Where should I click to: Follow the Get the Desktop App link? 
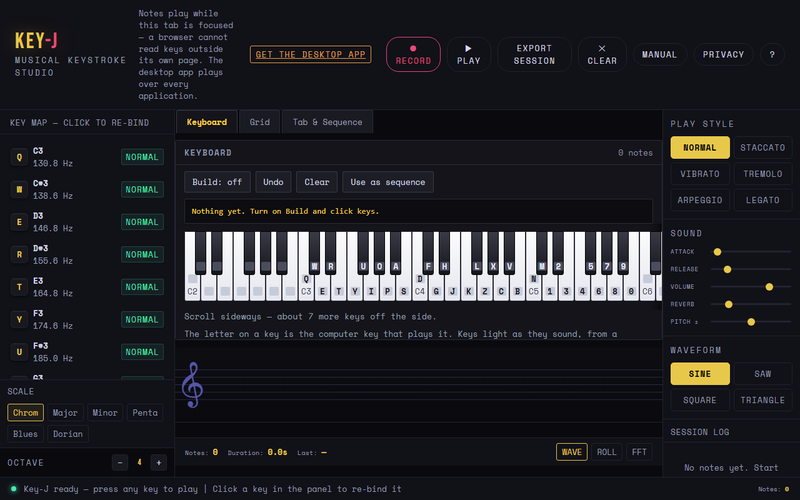[x=310, y=55]
